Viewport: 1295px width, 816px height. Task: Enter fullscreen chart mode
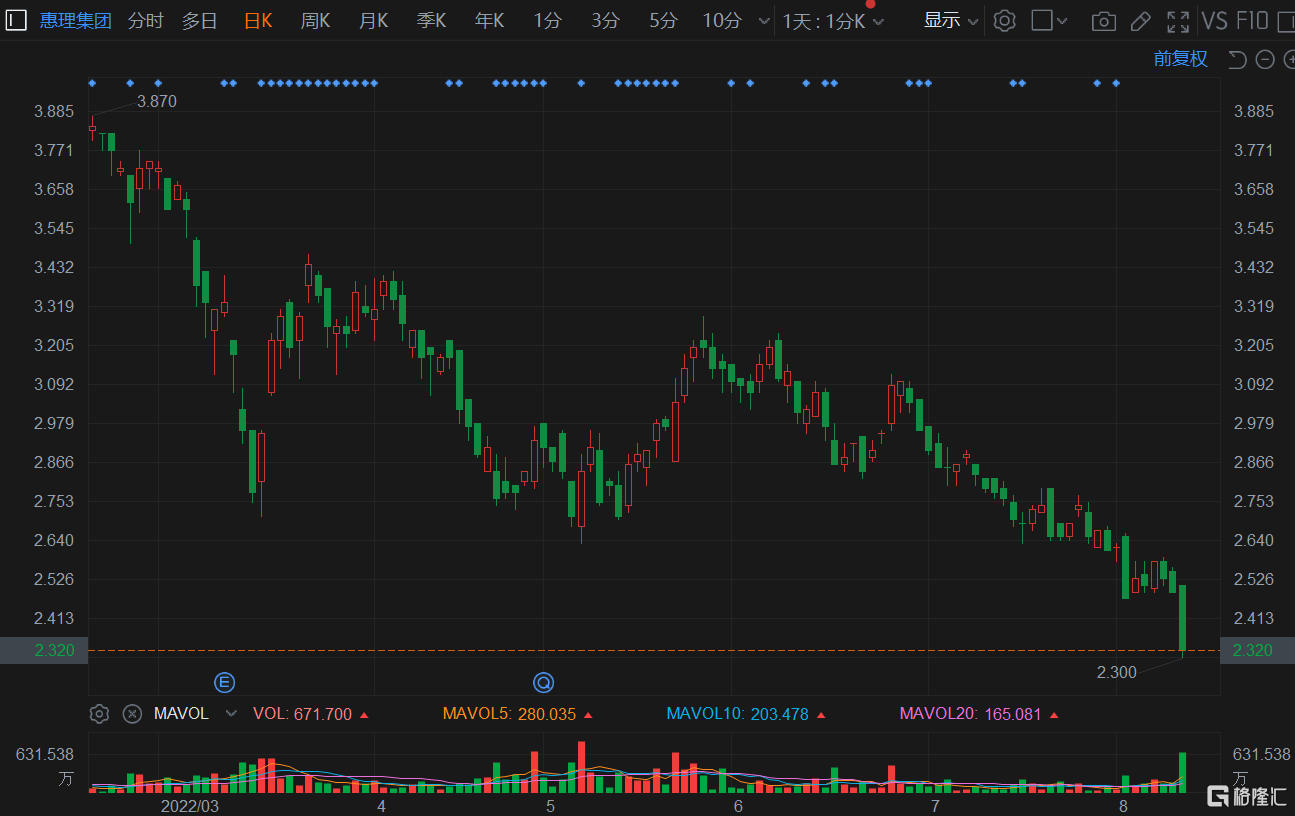tap(1178, 21)
